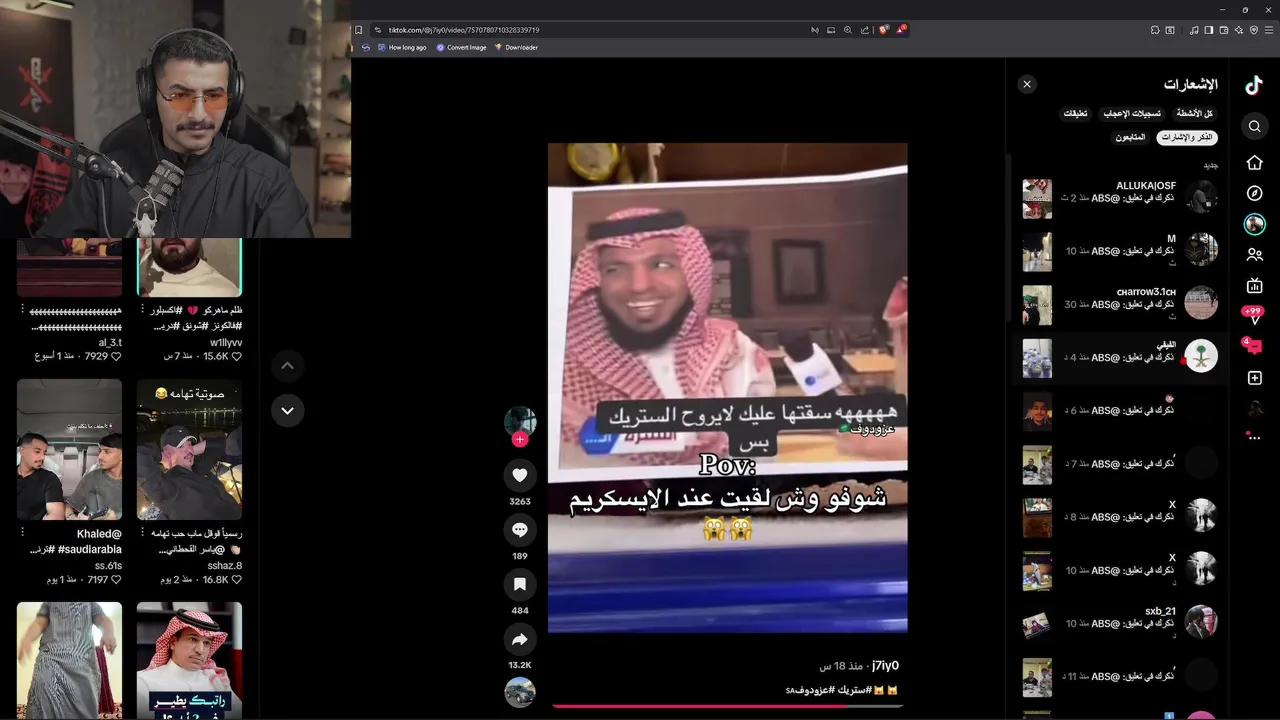Open TikTok search via magnifier icon
1280x720 pixels.
click(x=1255, y=126)
